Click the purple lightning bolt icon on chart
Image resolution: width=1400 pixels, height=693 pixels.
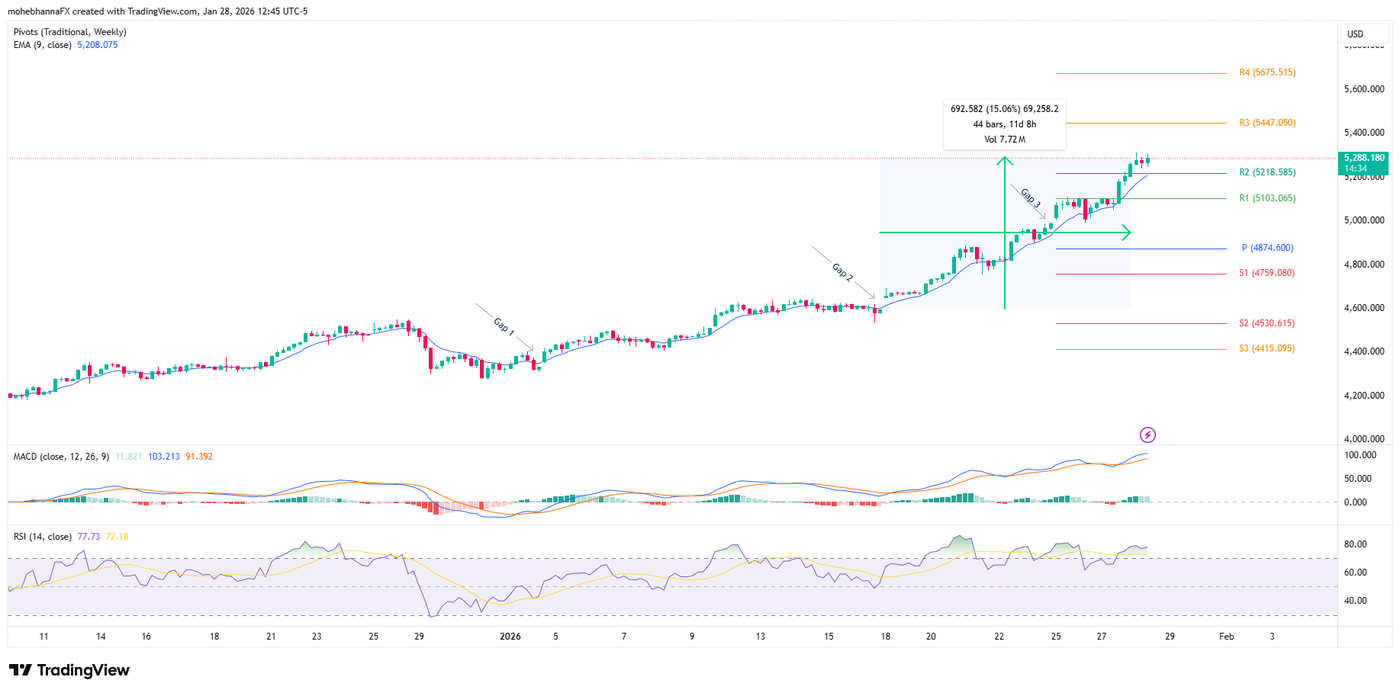pos(1147,434)
